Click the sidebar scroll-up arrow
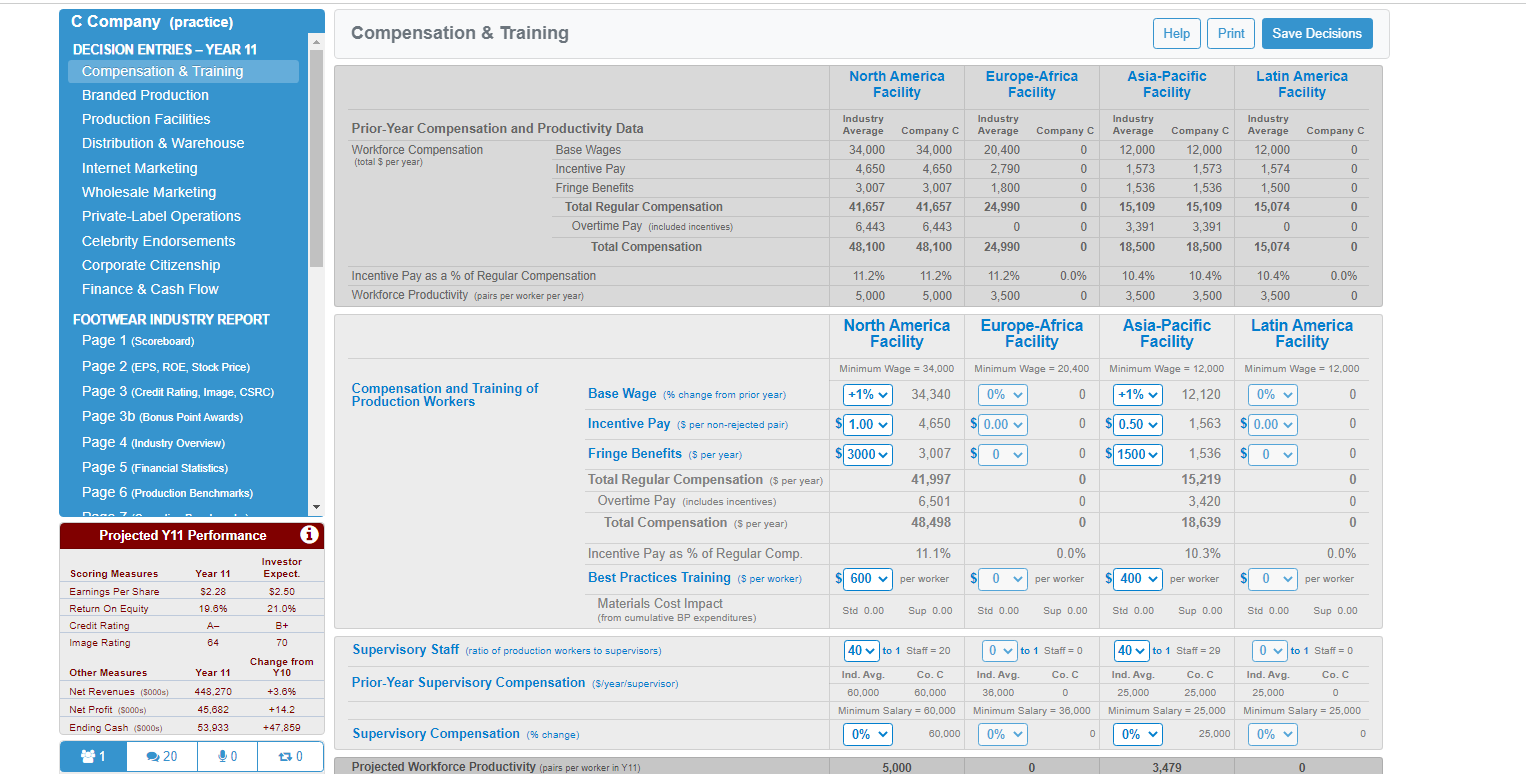This screenshot has height=774, width=1526. pos(317,44)
